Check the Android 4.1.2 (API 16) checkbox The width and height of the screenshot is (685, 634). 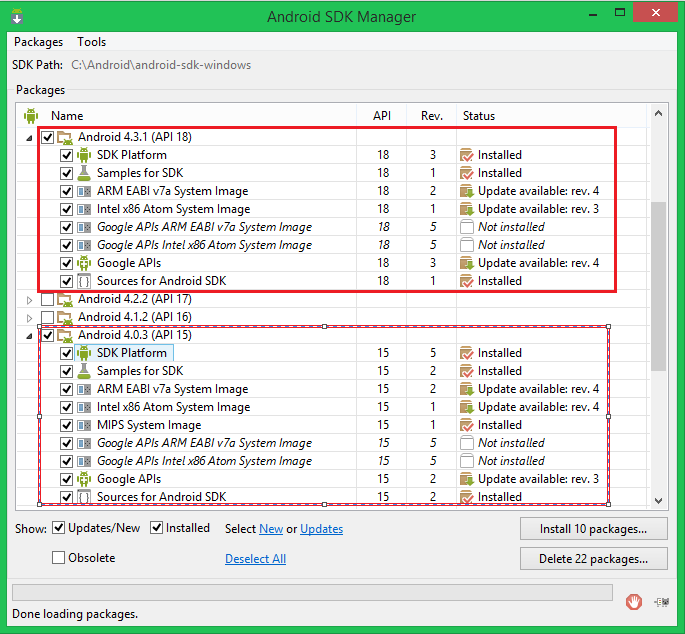click(47, 317)
